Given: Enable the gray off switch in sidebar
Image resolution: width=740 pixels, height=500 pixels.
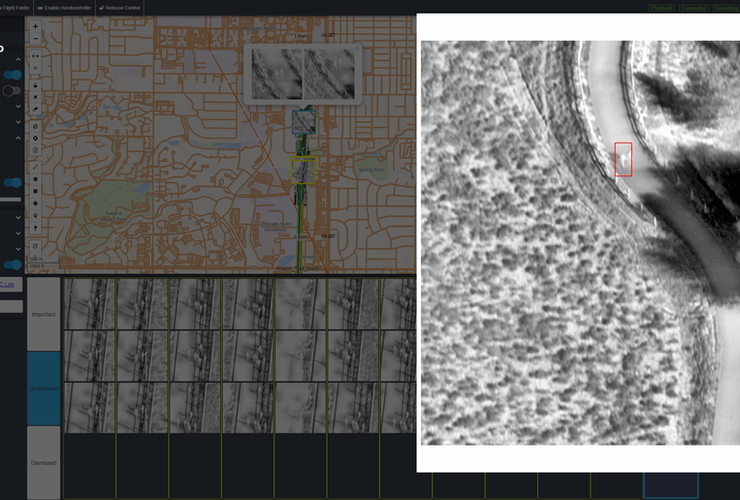Looking at the screenshot, I should point(12,91).
